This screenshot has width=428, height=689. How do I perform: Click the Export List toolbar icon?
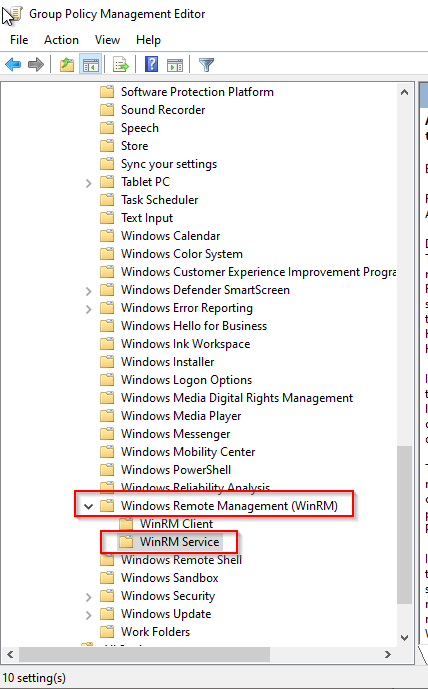121,65
